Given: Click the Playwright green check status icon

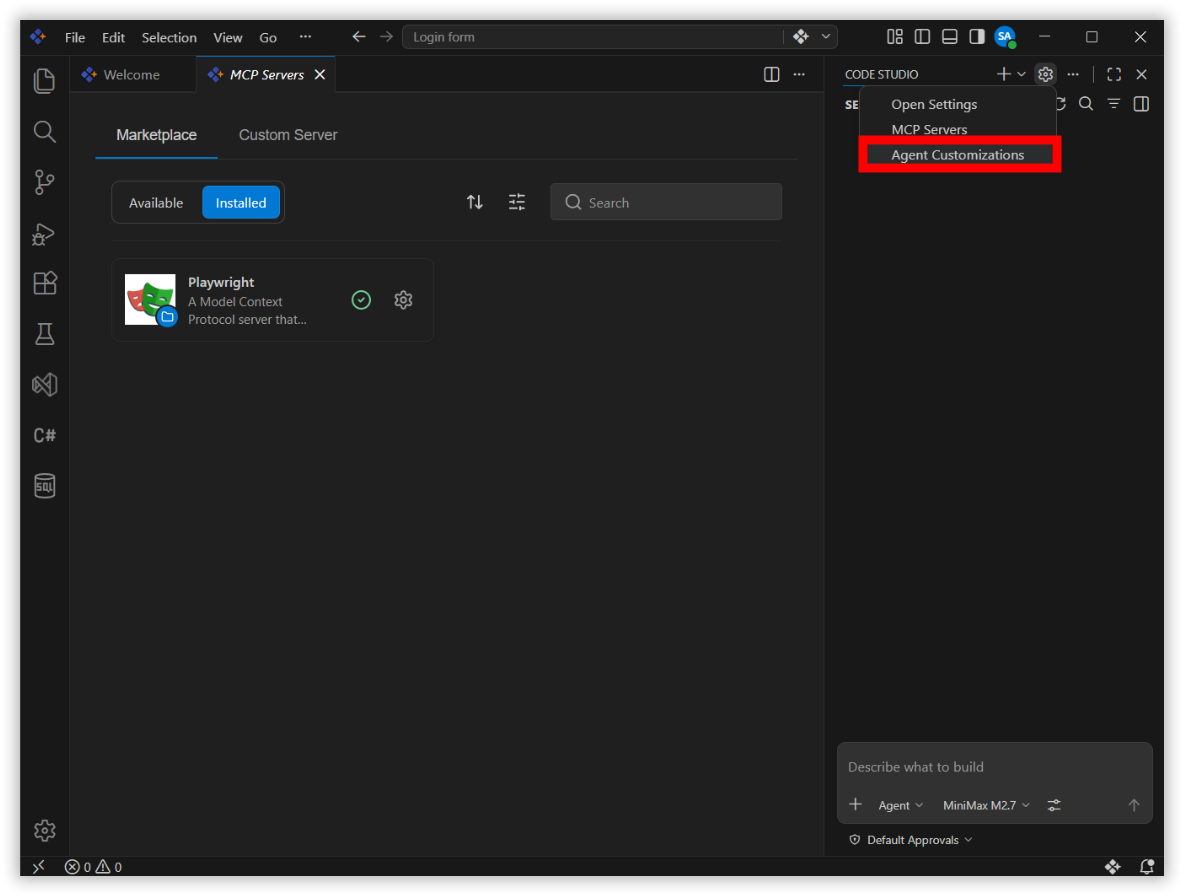Looking at the screenshot, I should [361, 300].
